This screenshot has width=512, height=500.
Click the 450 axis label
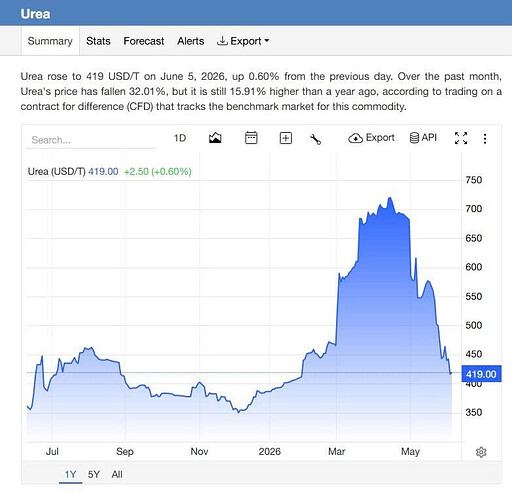point(474,354)
